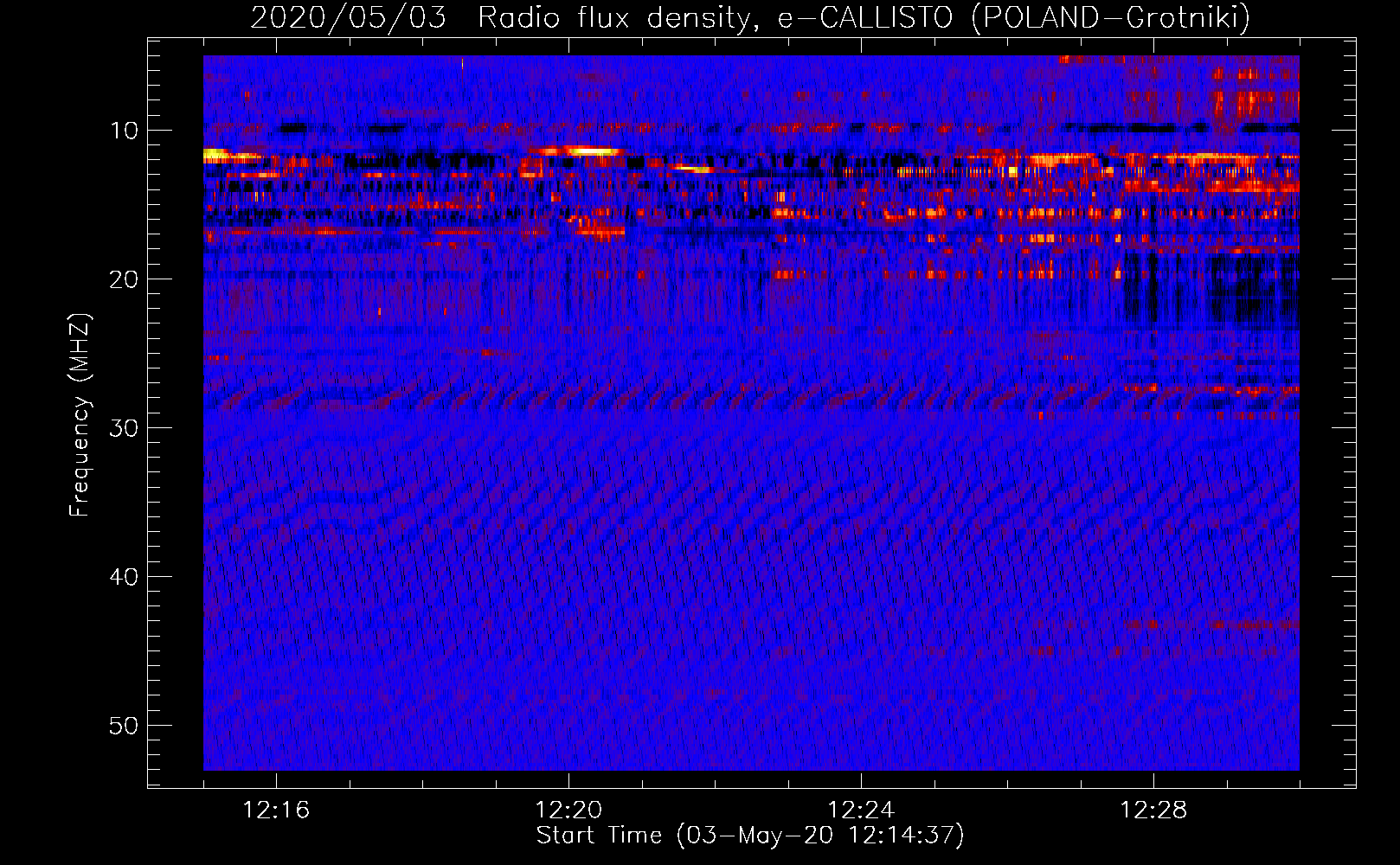
Task: Click the 40 MHz frequency tick label
Action: pyautogui.click(x=125, y=577)
